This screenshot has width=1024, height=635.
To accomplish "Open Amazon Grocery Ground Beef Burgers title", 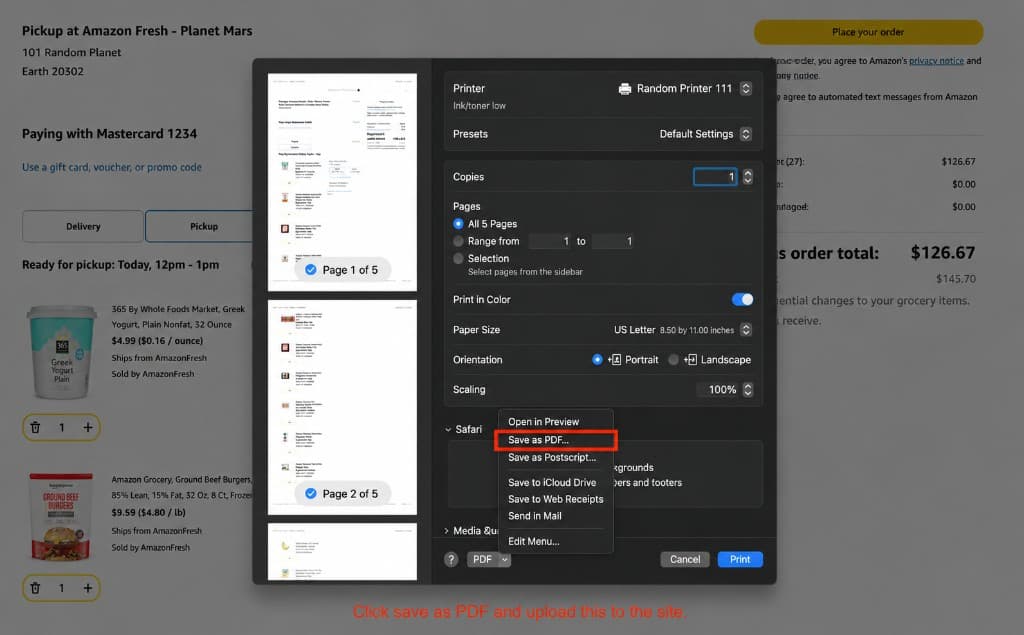I will (x=181, y=487).
